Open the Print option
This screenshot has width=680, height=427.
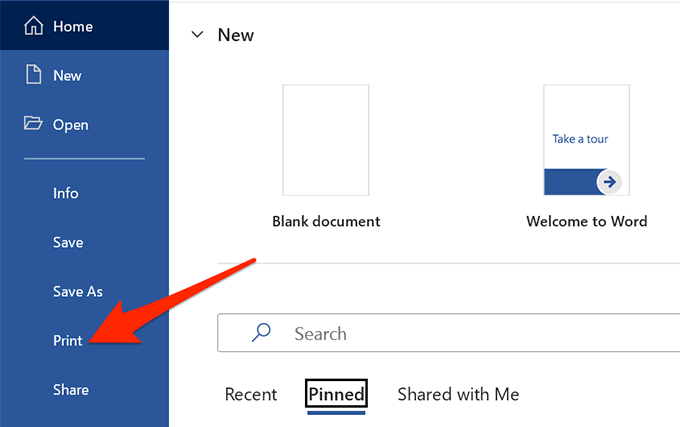tap(68, 340)
